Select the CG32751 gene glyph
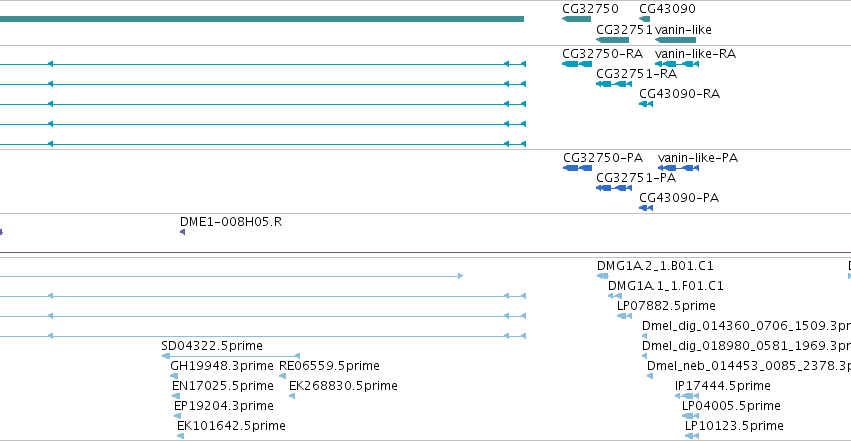The image size is (851, 441). 612,40
